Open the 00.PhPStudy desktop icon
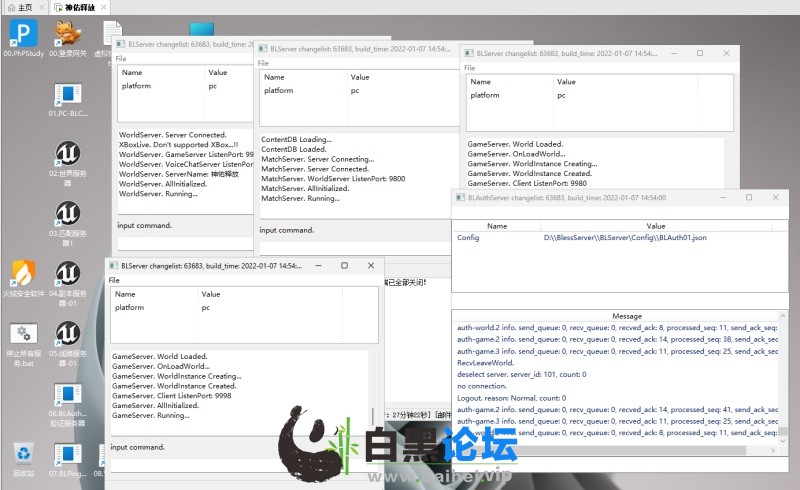This screenshot has height=490, width=800. pyautogui.click(x=21, y=37)
